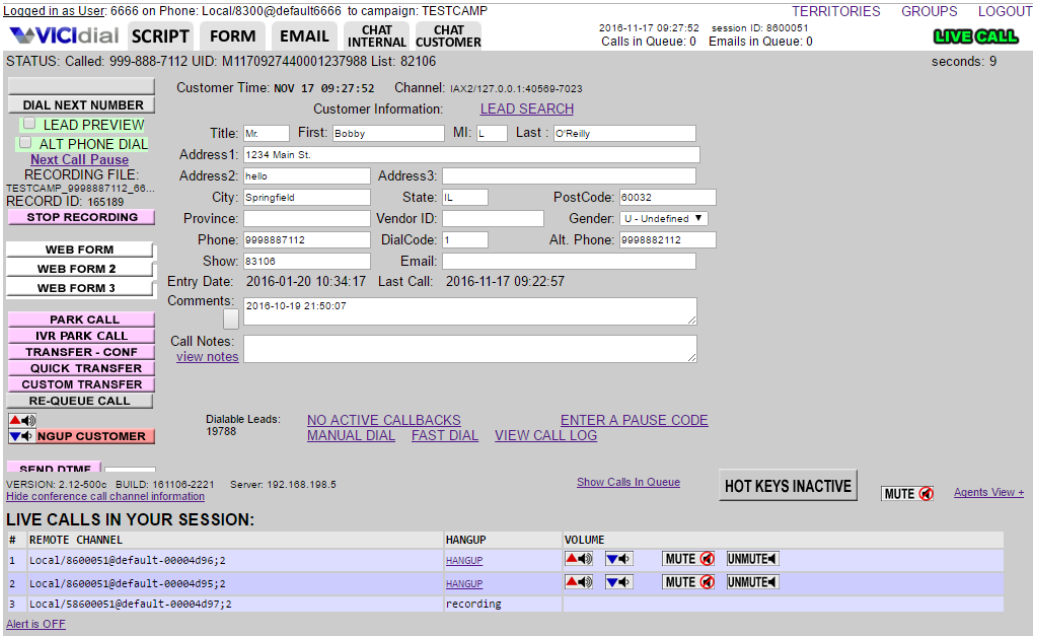
Task: Raise volume for live call channel 1
Action: [x=580, y=558]
